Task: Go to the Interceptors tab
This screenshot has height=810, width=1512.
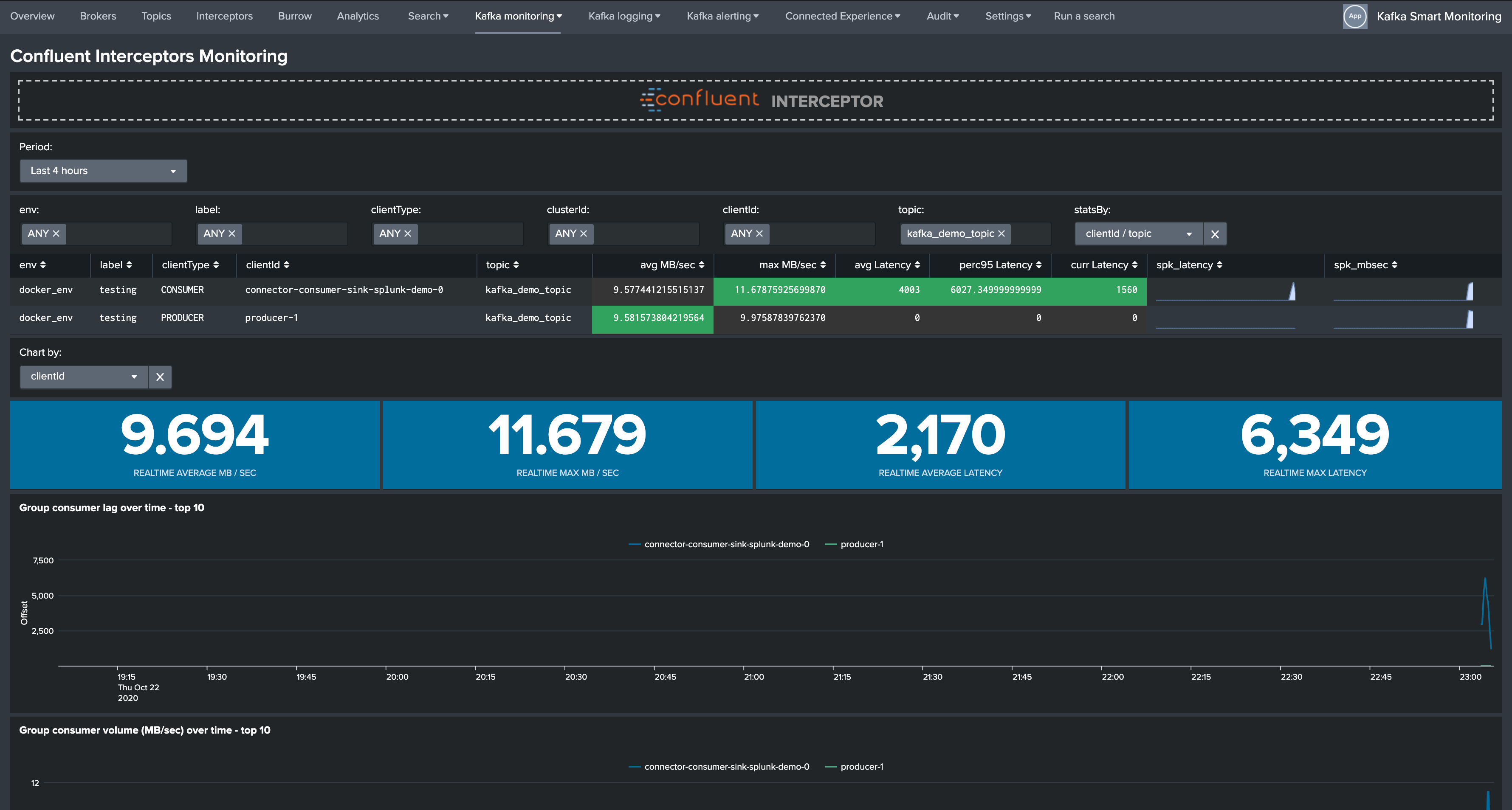Action: tap(224, 17)
